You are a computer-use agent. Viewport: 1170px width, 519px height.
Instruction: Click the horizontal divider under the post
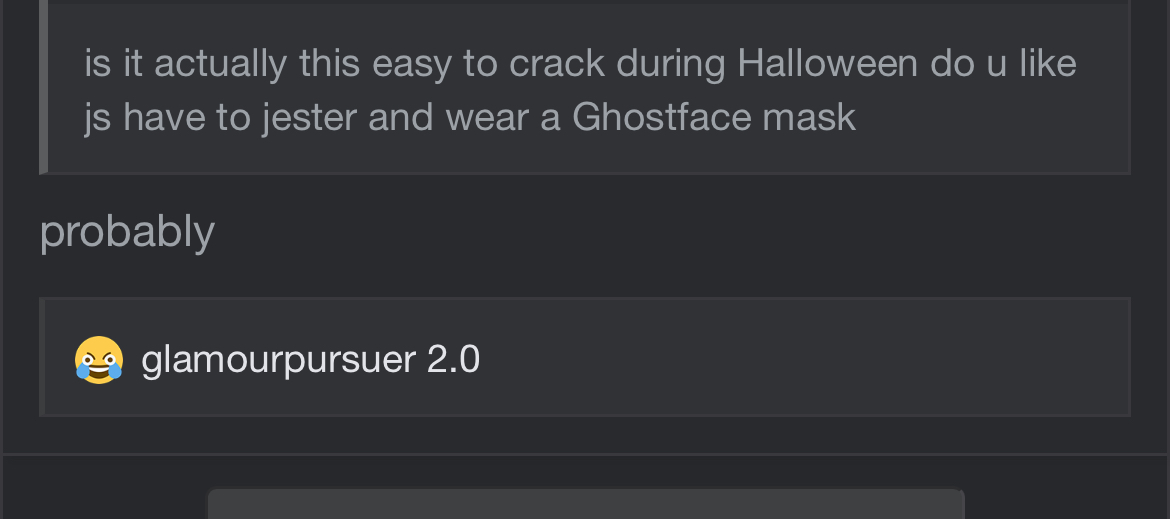(585, 453)
